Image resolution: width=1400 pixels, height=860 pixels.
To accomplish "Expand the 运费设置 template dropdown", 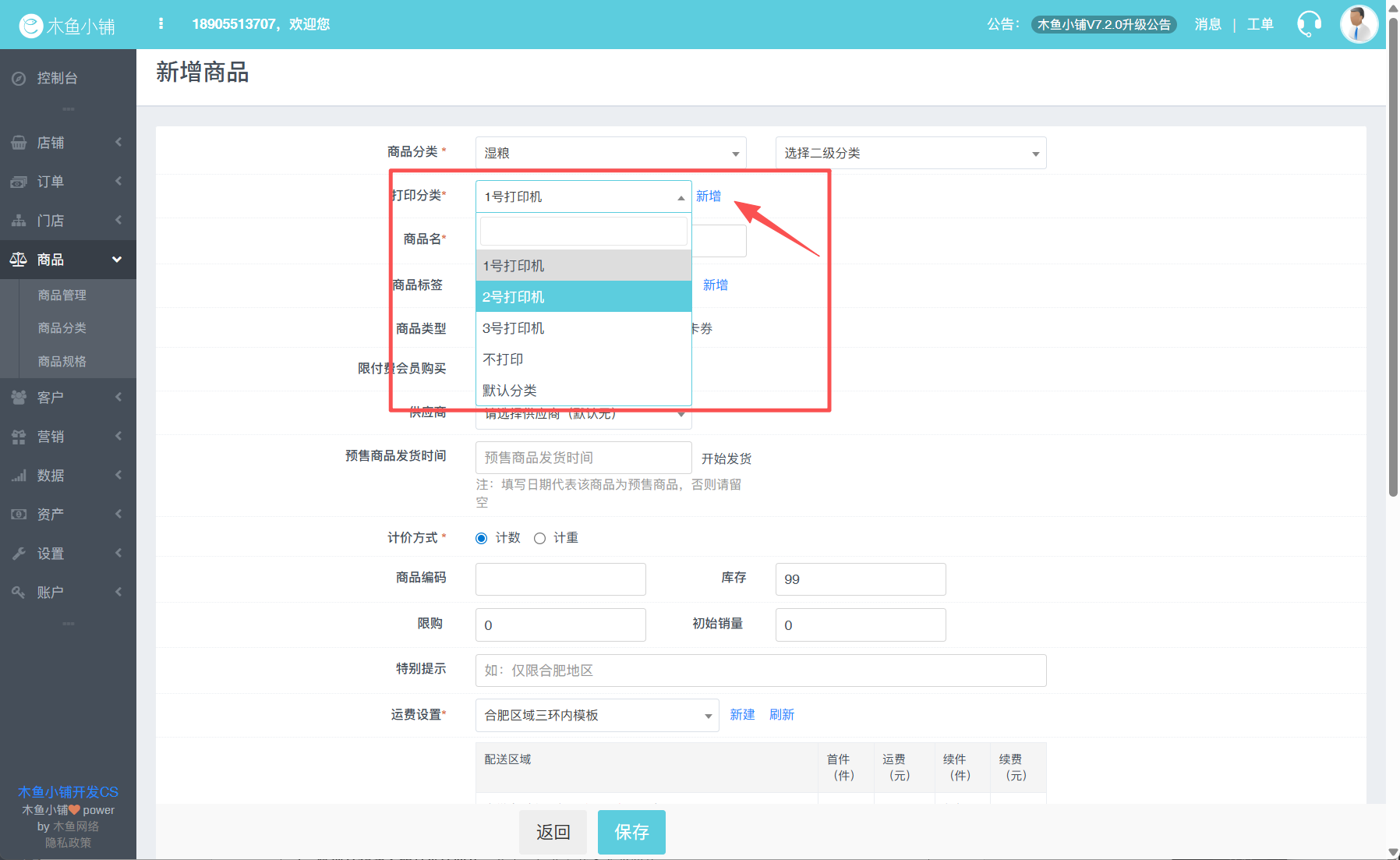I will click(x=596, y=715).
